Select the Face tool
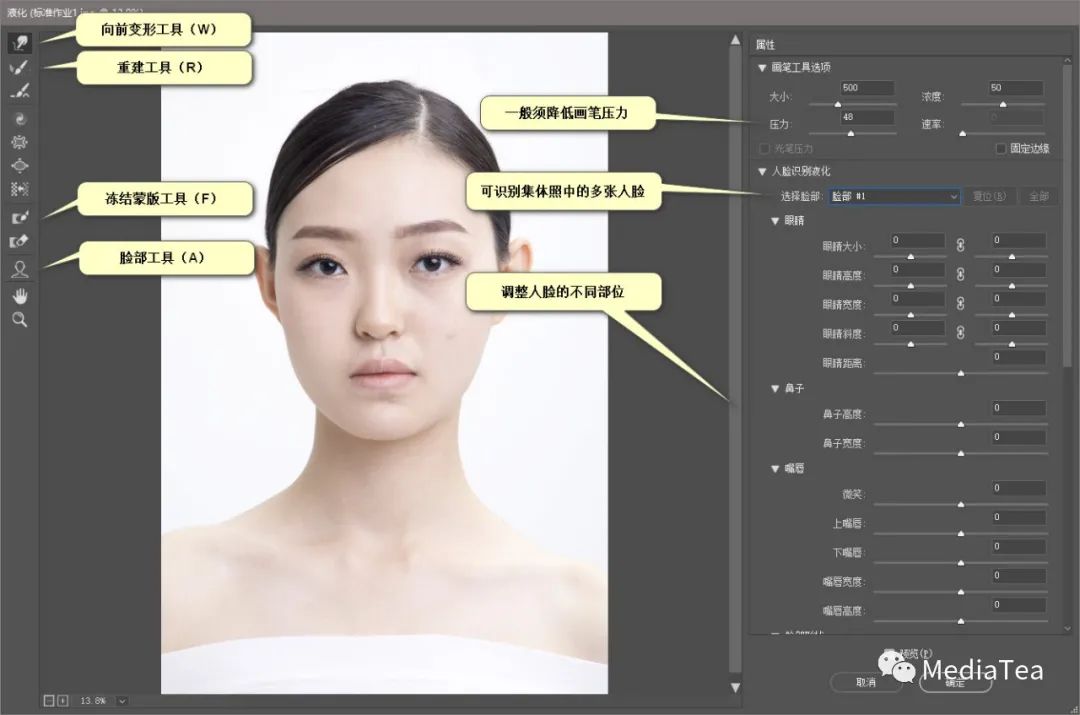The height and width of the screenshot is (715, 1080). point(20,269)
